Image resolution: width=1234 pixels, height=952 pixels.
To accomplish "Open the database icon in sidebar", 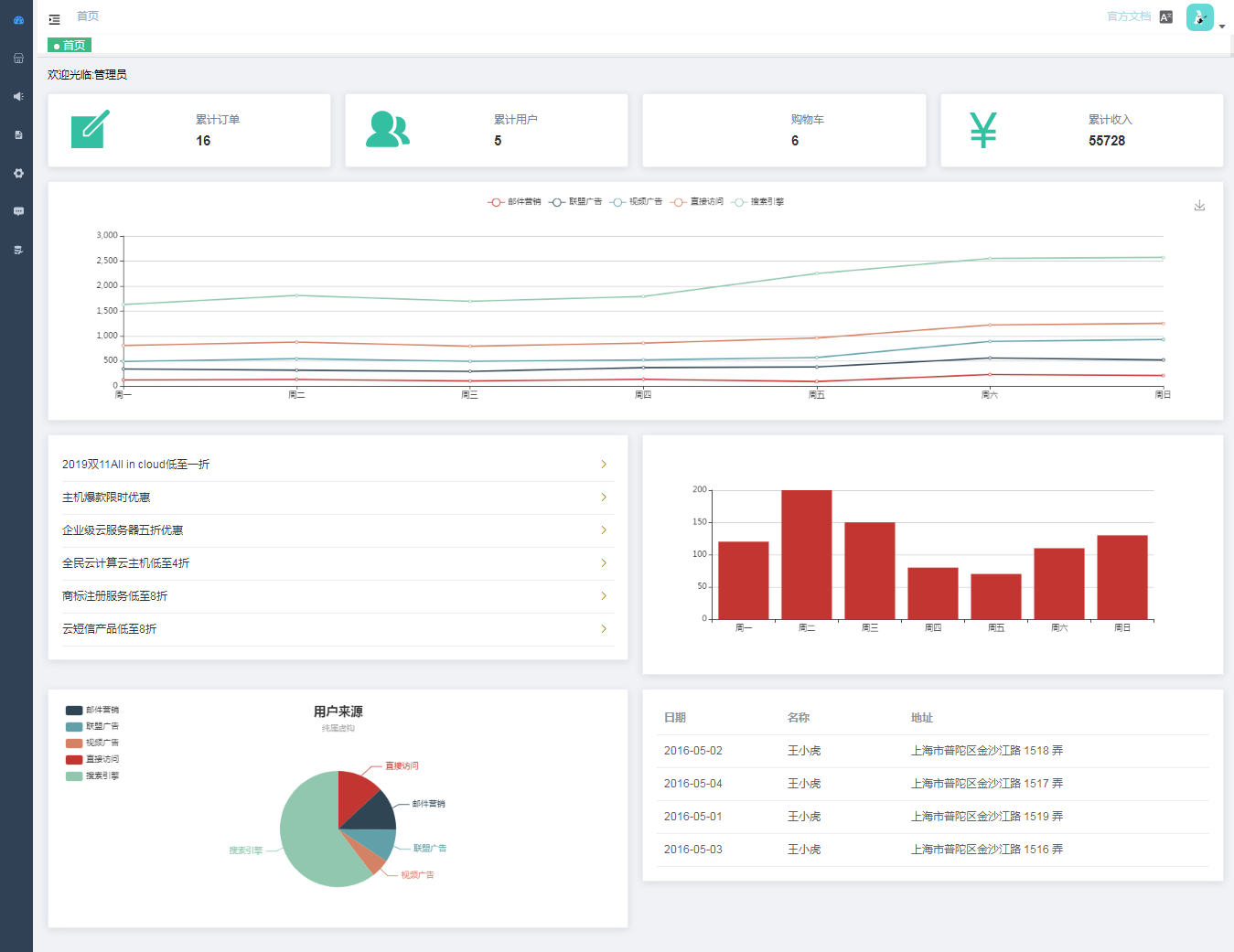I will coord(18,250).
